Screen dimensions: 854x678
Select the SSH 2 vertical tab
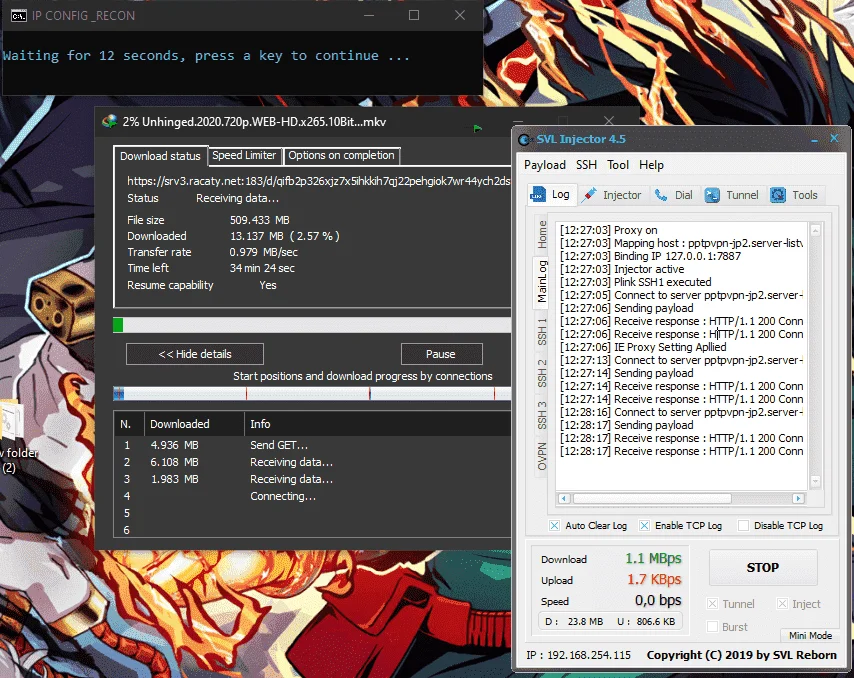coord(542,374)
